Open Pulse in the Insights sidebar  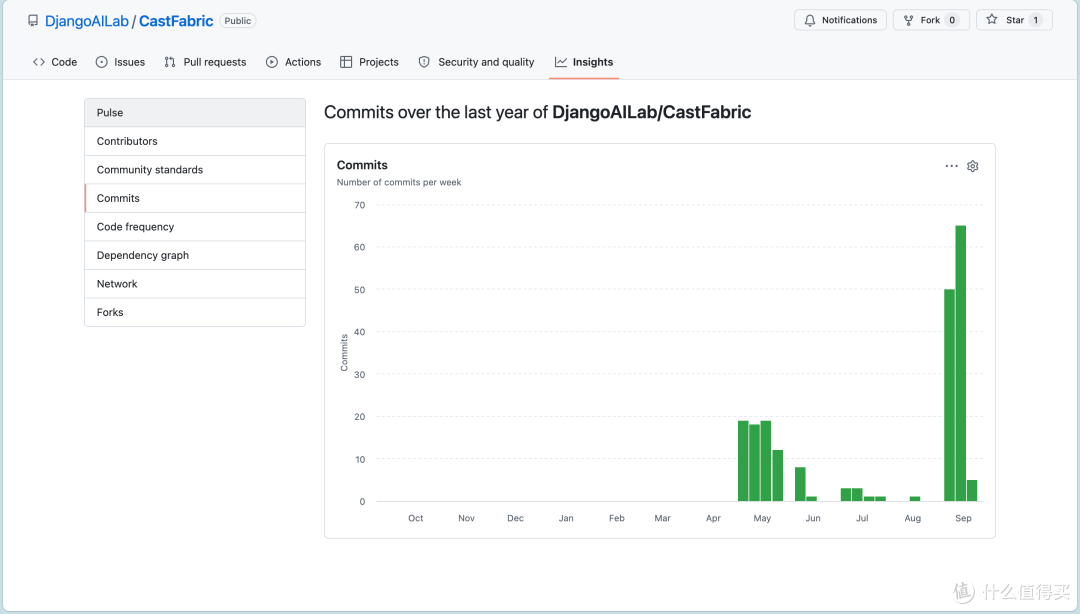195,112
